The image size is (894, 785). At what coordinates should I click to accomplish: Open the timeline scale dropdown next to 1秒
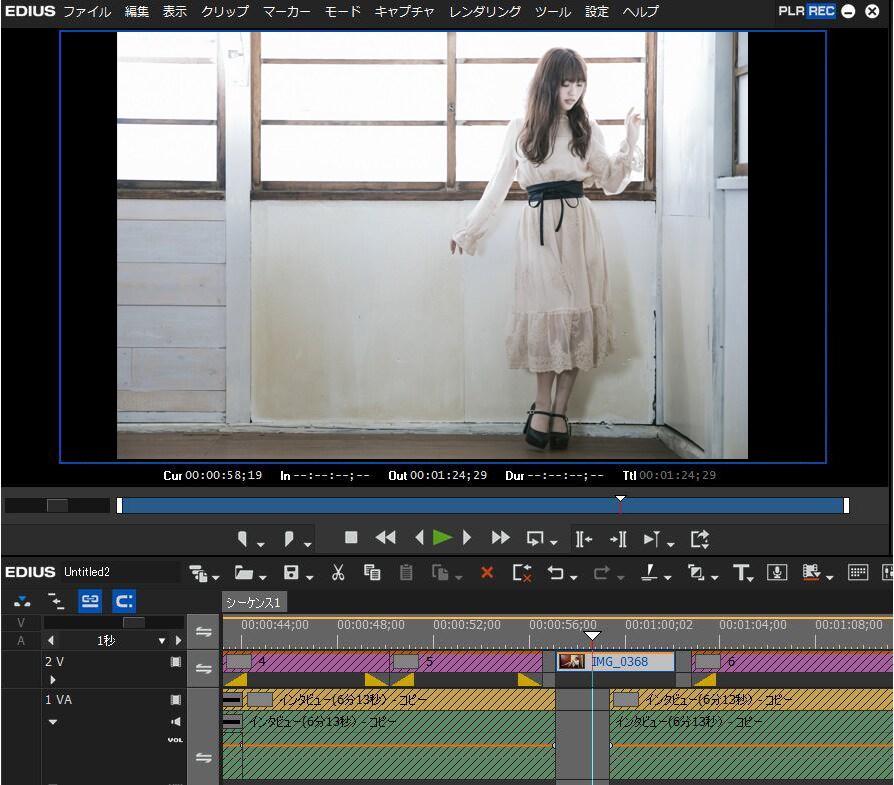tap(162, 641)
